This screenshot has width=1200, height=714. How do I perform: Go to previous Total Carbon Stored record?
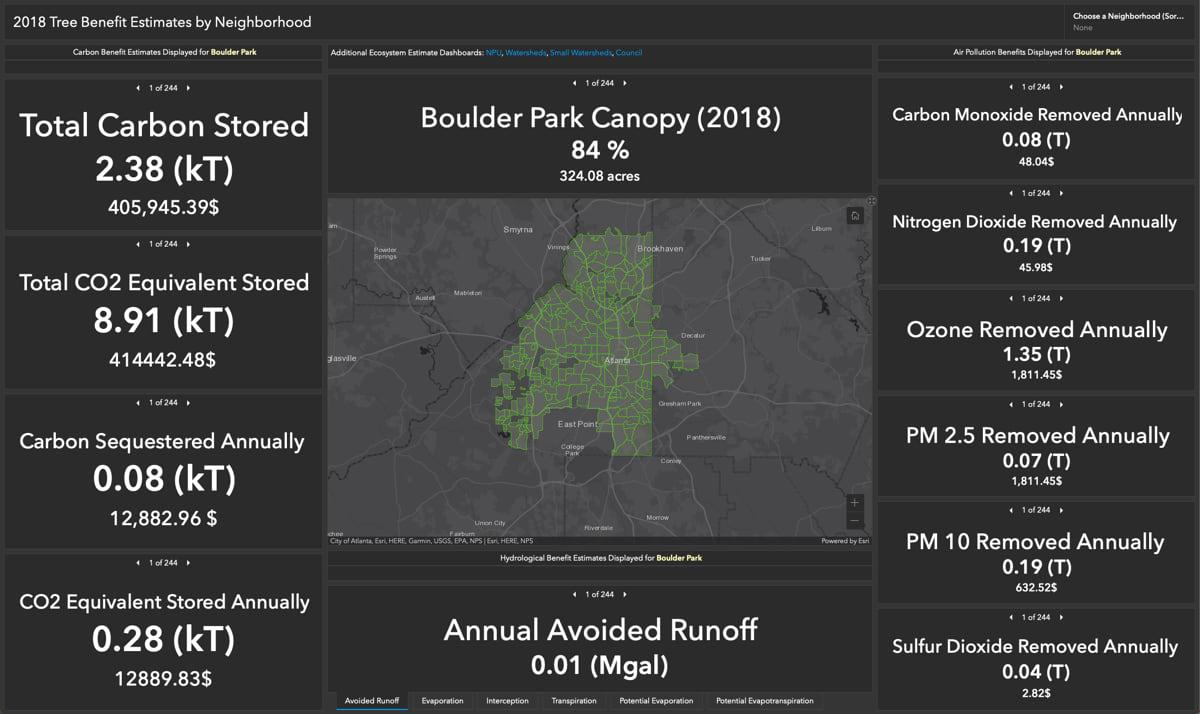point(140,88)
